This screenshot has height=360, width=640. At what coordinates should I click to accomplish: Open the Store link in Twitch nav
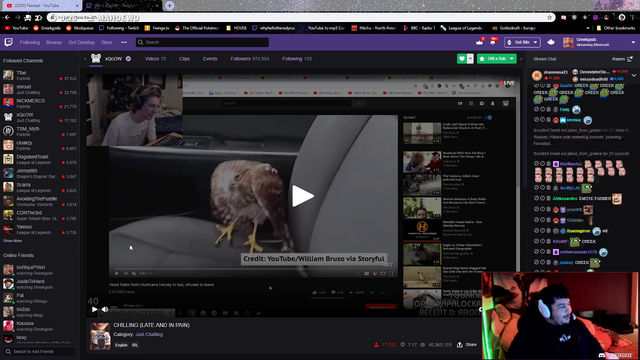(107, 42)
